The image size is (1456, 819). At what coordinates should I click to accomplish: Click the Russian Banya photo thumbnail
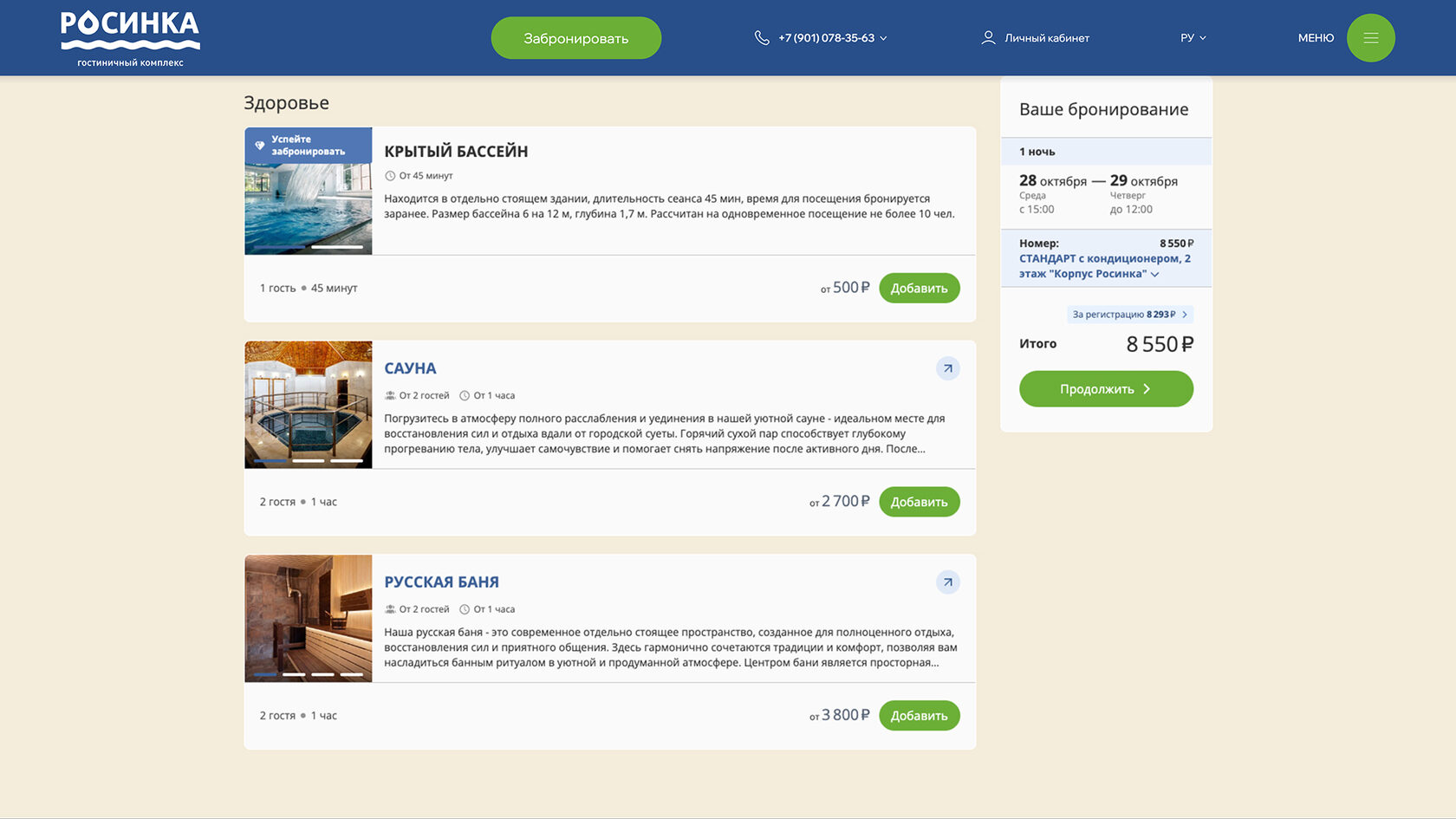coord(309,619)
